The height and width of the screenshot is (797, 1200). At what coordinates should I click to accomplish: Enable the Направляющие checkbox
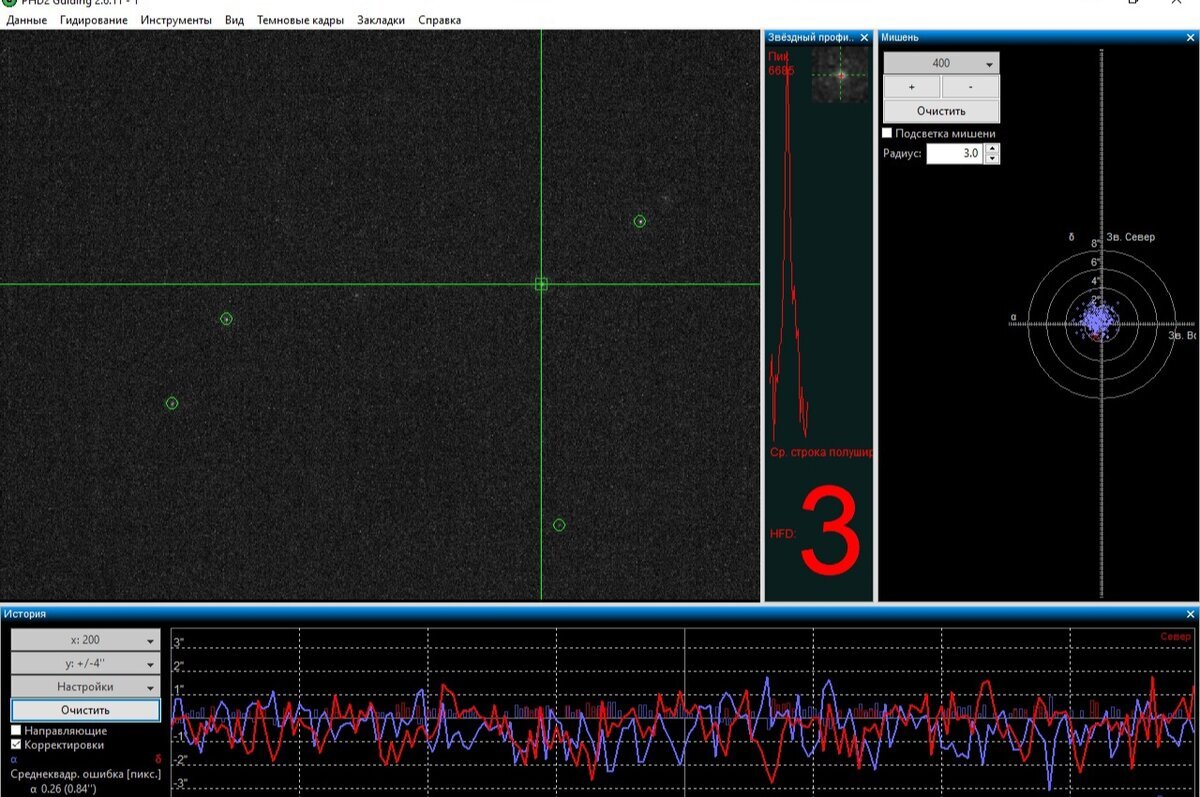point(16,731)
